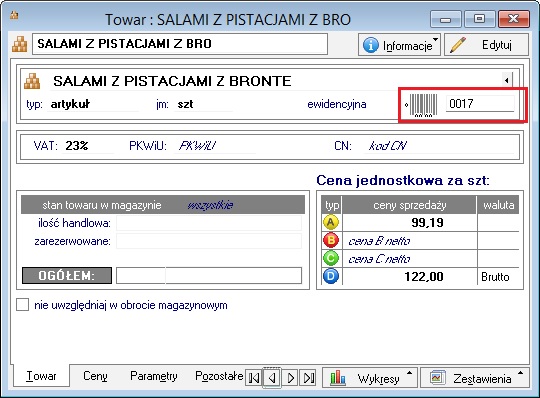Click the 'kod CN' placeholder field
The image size is (540, 398).
(439, 146)
